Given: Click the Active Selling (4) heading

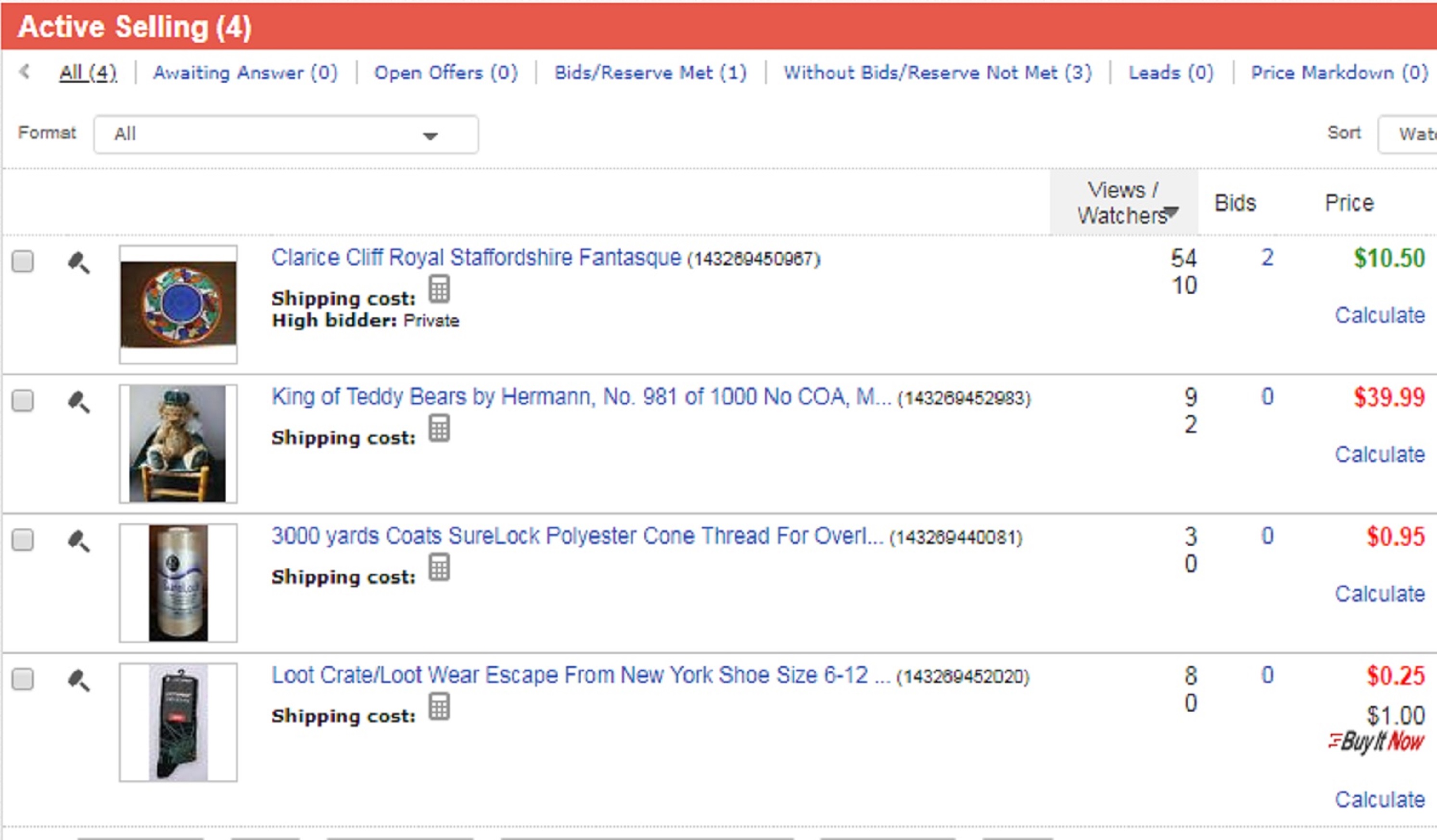Looking at the screenshot, I should click(135, 27).
